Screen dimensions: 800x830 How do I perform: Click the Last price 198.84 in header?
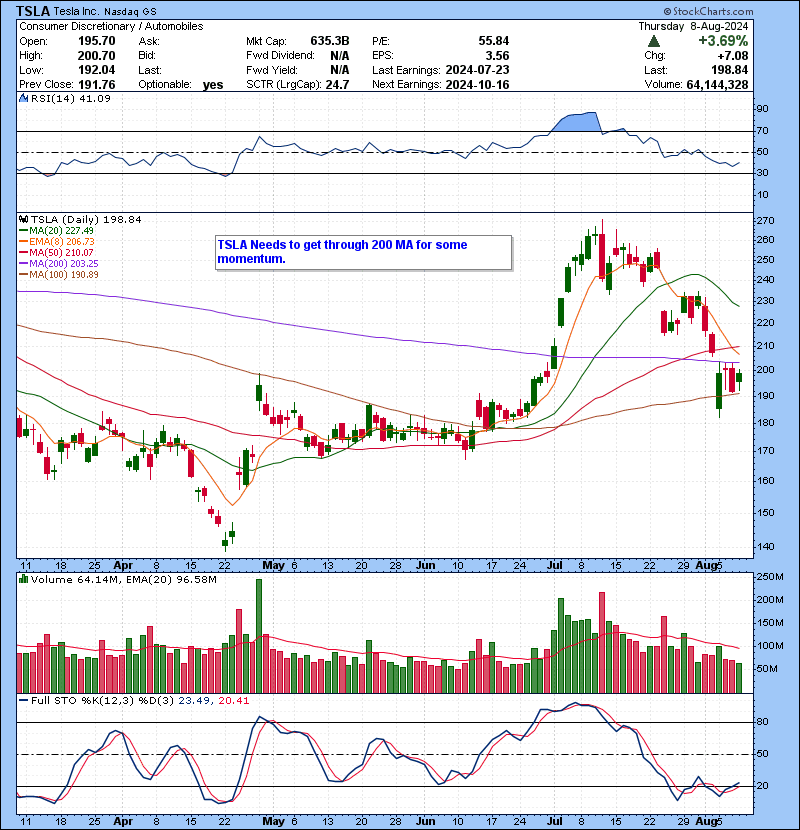[730, 70]
